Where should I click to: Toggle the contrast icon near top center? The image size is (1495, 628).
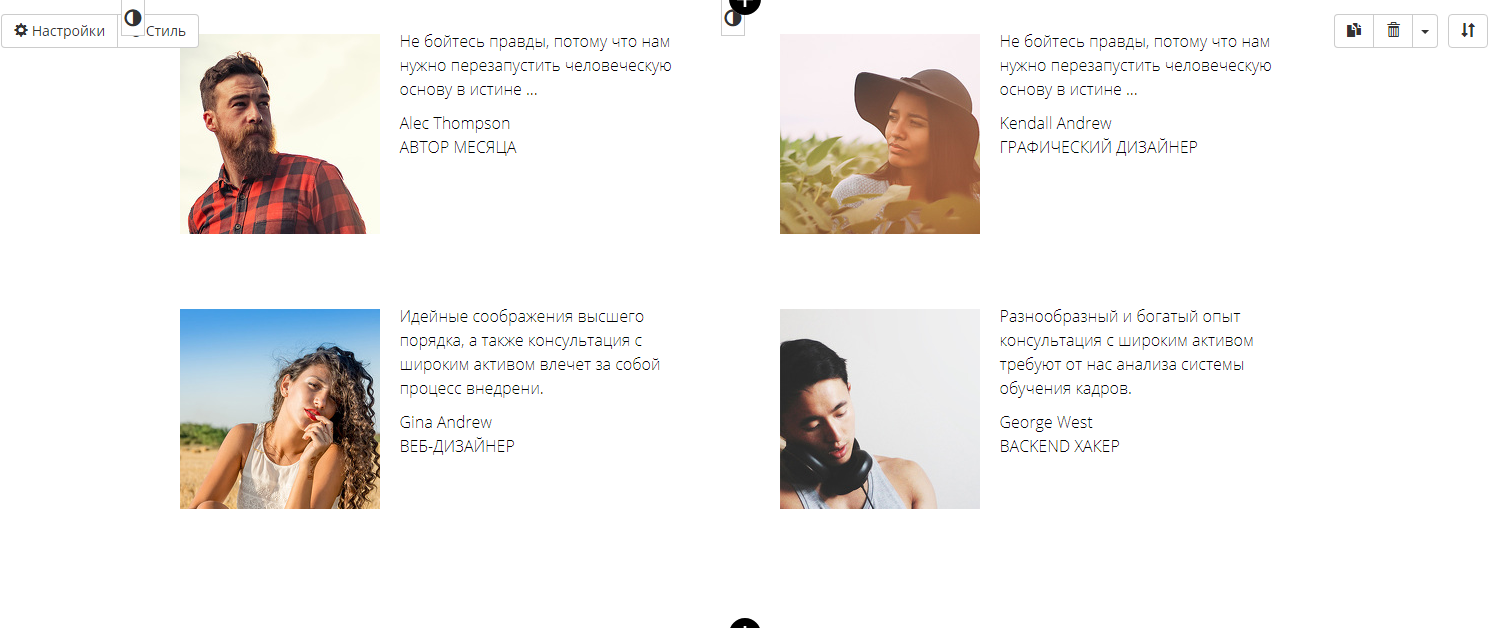pyautogui.click(x=733, y=18)
